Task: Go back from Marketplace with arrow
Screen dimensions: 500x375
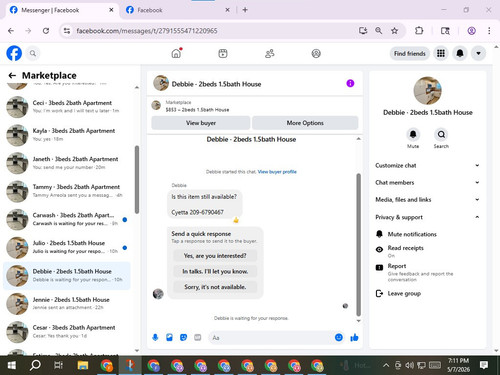Action: click(x=12, y=75)
